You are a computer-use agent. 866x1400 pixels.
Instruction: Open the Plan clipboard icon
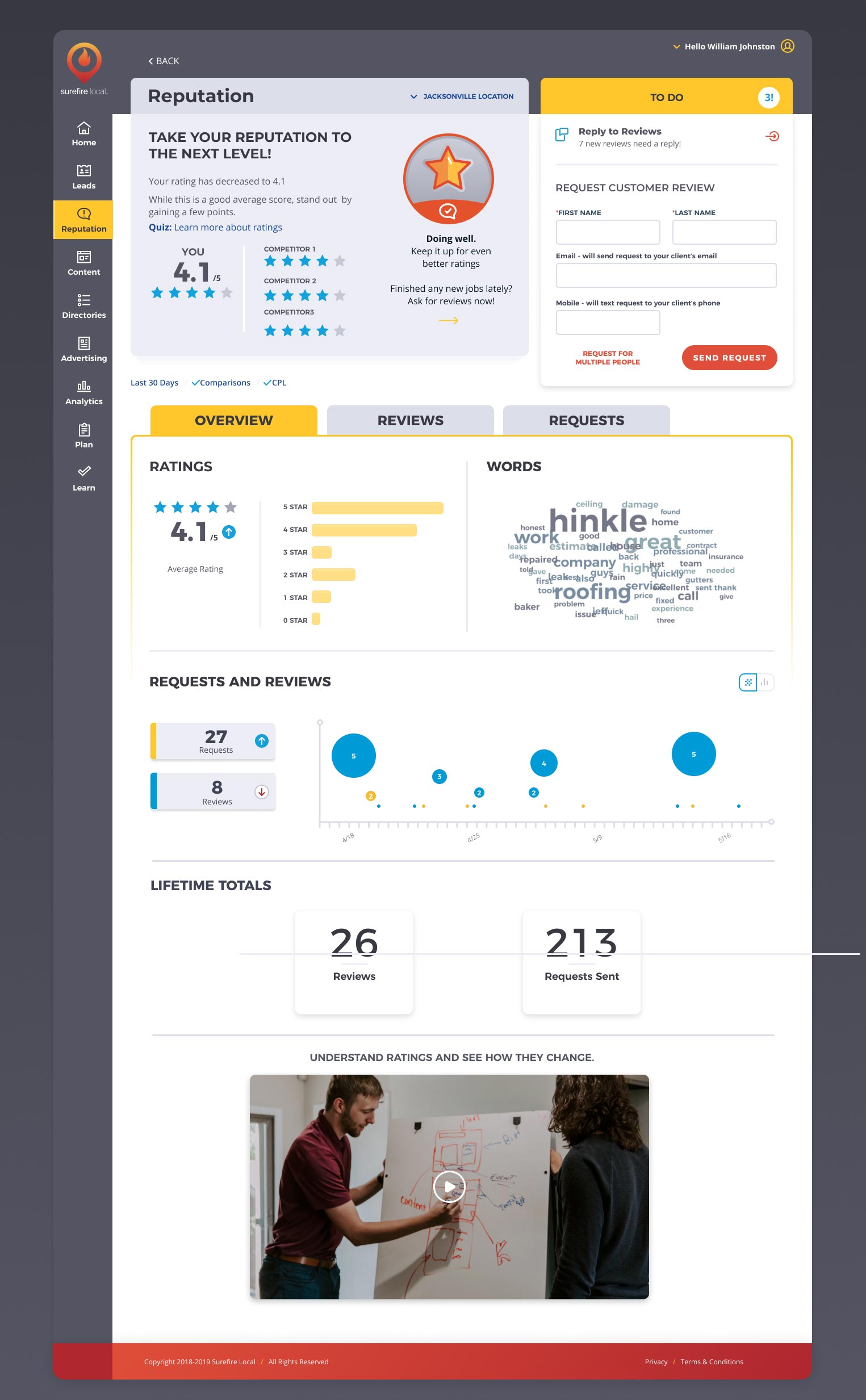coord(83,429)
